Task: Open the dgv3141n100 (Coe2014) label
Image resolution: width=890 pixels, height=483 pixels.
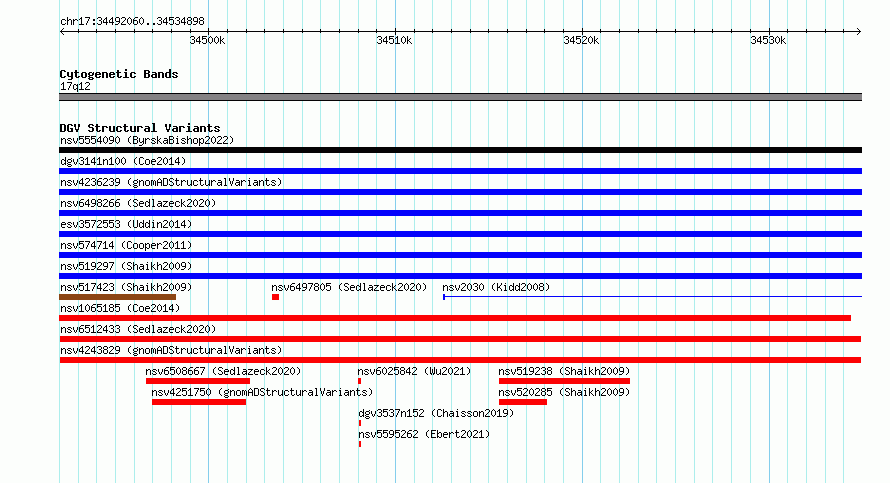Action: click(123, 161)
